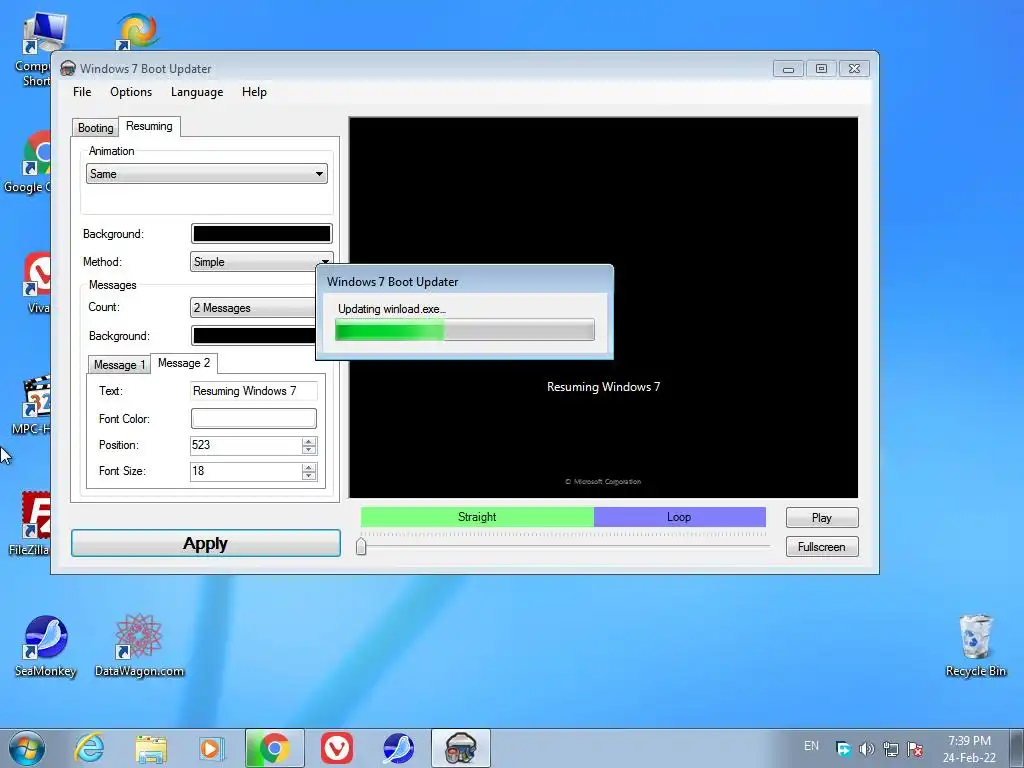1024x768 pixels.
Task: Decrease the Position value with down arrow
Action: (x=309, y=450)
